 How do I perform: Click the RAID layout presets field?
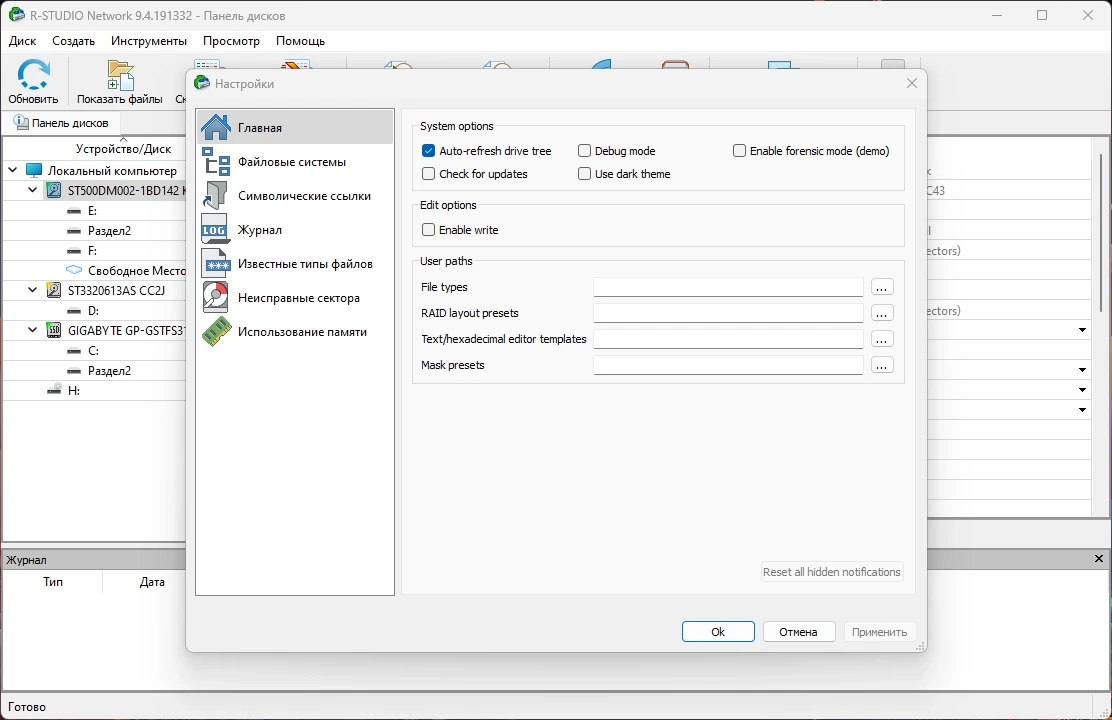click(728, 313)
